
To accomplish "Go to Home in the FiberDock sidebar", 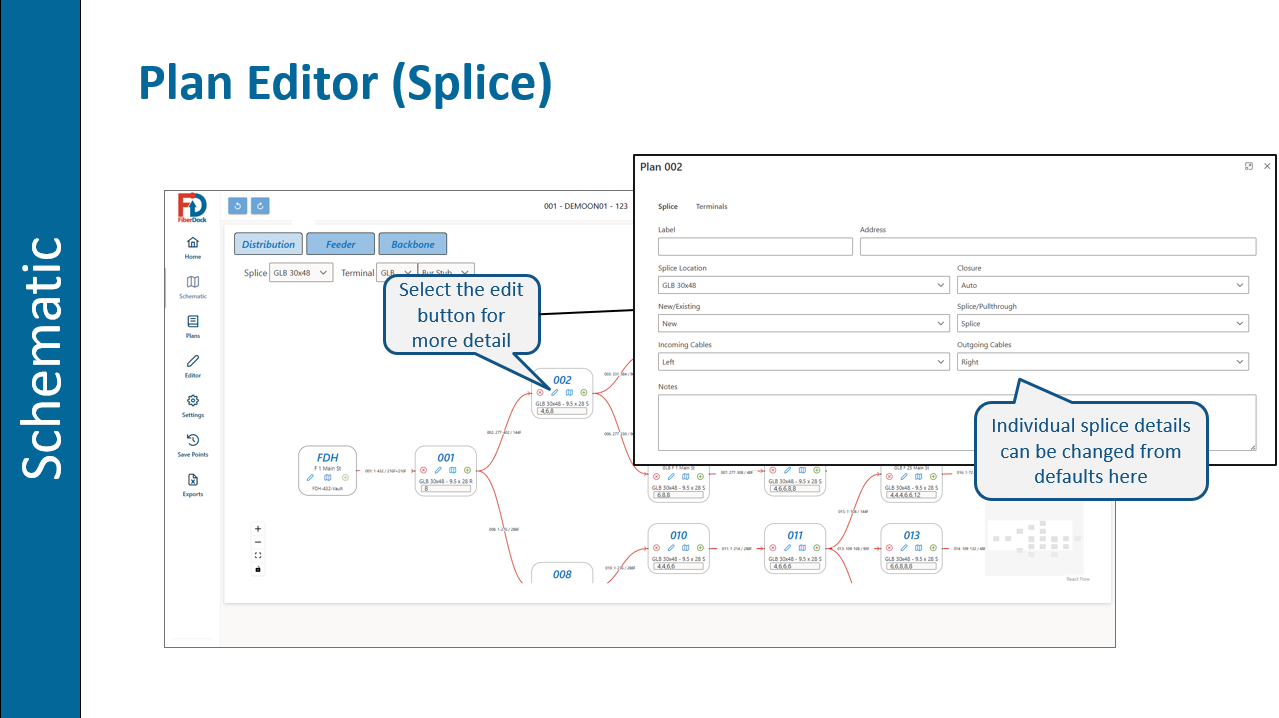I will [192, 248].
